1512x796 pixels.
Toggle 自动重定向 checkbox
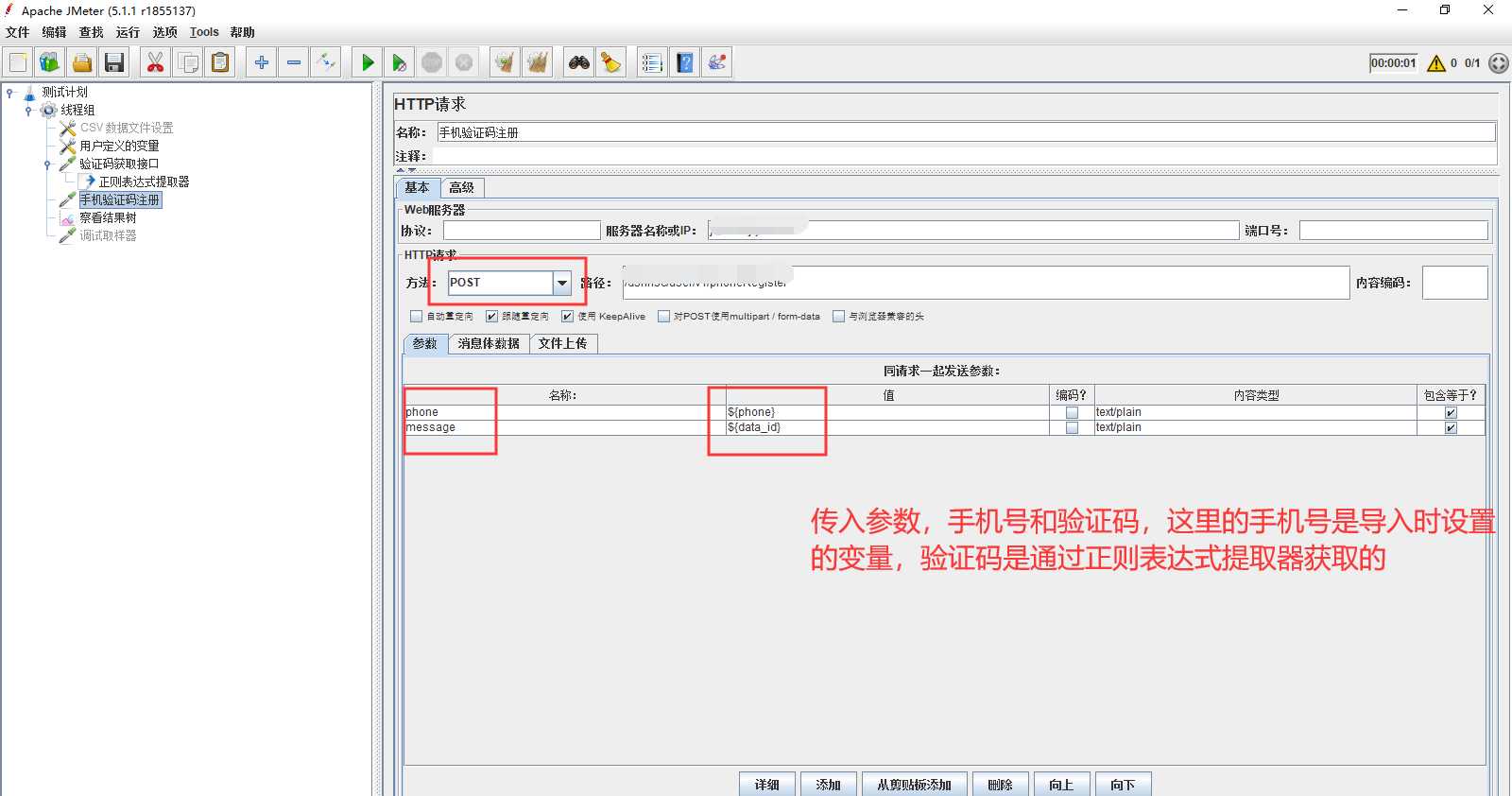point(416,317)
